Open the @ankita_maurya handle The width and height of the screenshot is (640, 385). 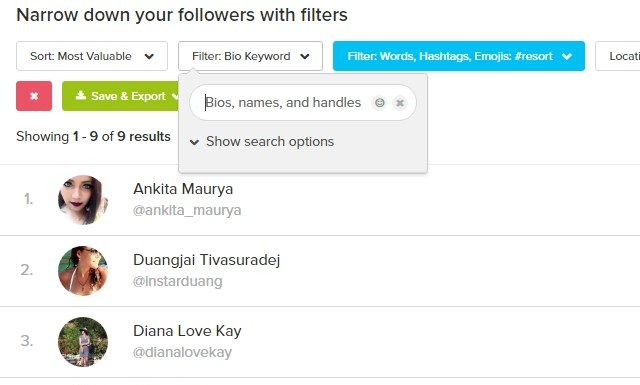pos(187,210)
